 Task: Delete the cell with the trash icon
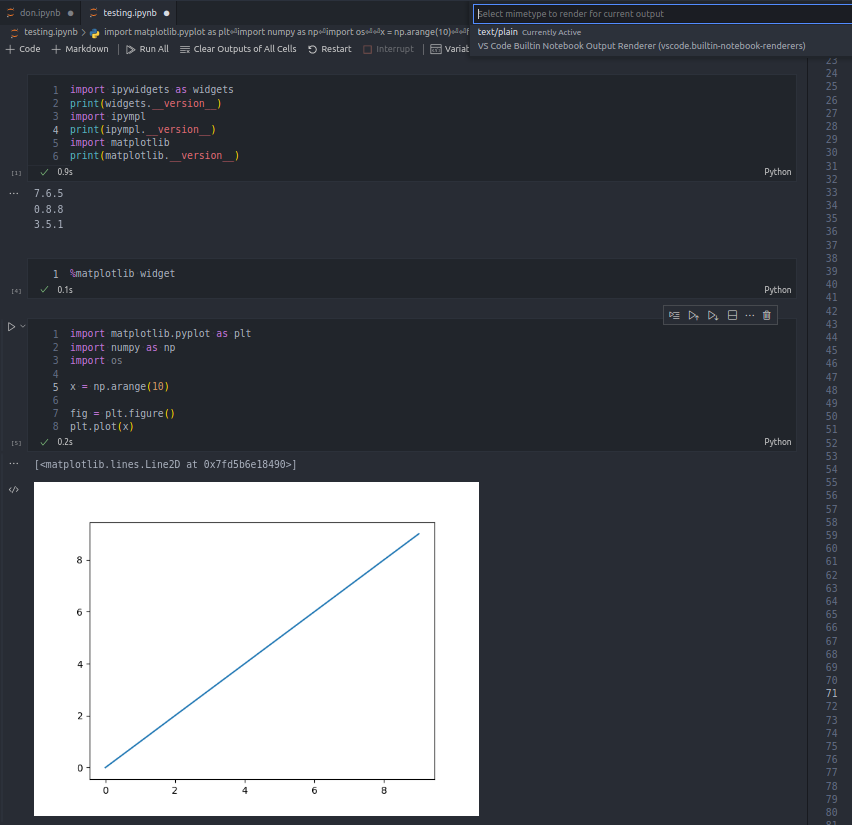coord(767,315)
